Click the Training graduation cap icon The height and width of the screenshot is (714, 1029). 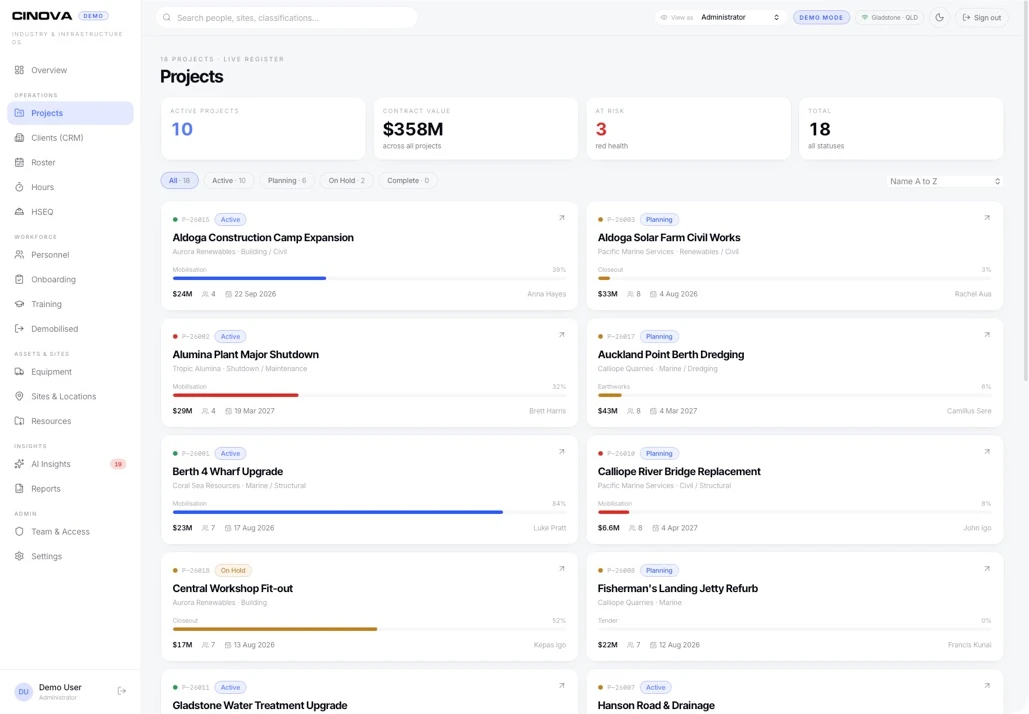pyautogui.click(x=19, y=304)
